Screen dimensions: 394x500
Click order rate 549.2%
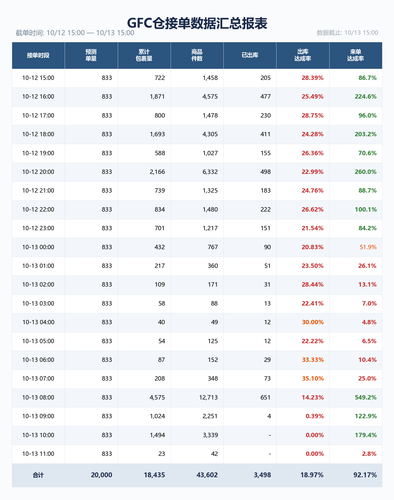(x=366, y=398)
